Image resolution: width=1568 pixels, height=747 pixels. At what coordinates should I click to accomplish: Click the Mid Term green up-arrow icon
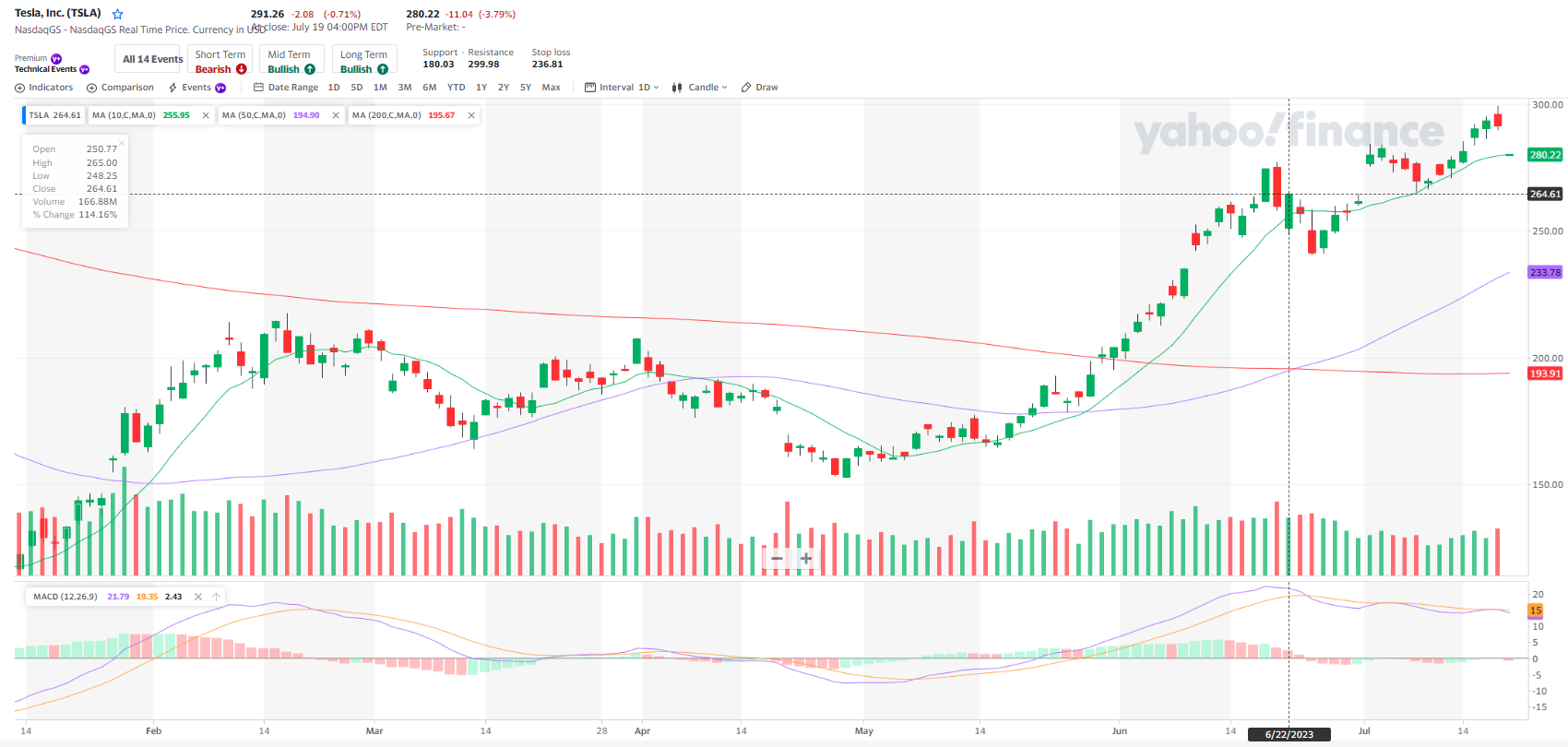point(310,69)
